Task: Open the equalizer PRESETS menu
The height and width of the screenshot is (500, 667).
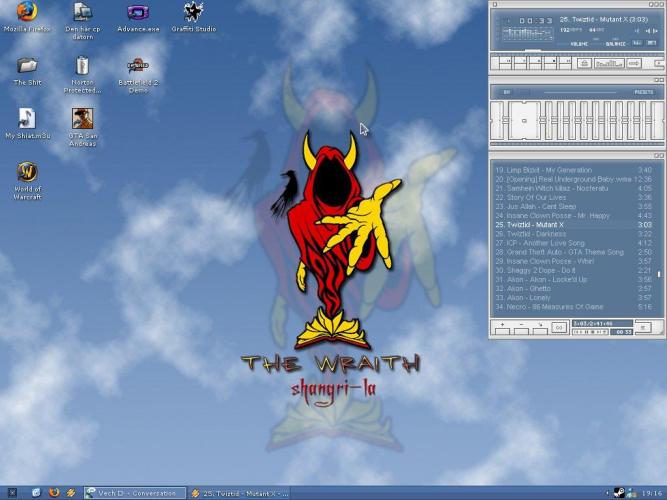Action: tap(643, 92)
